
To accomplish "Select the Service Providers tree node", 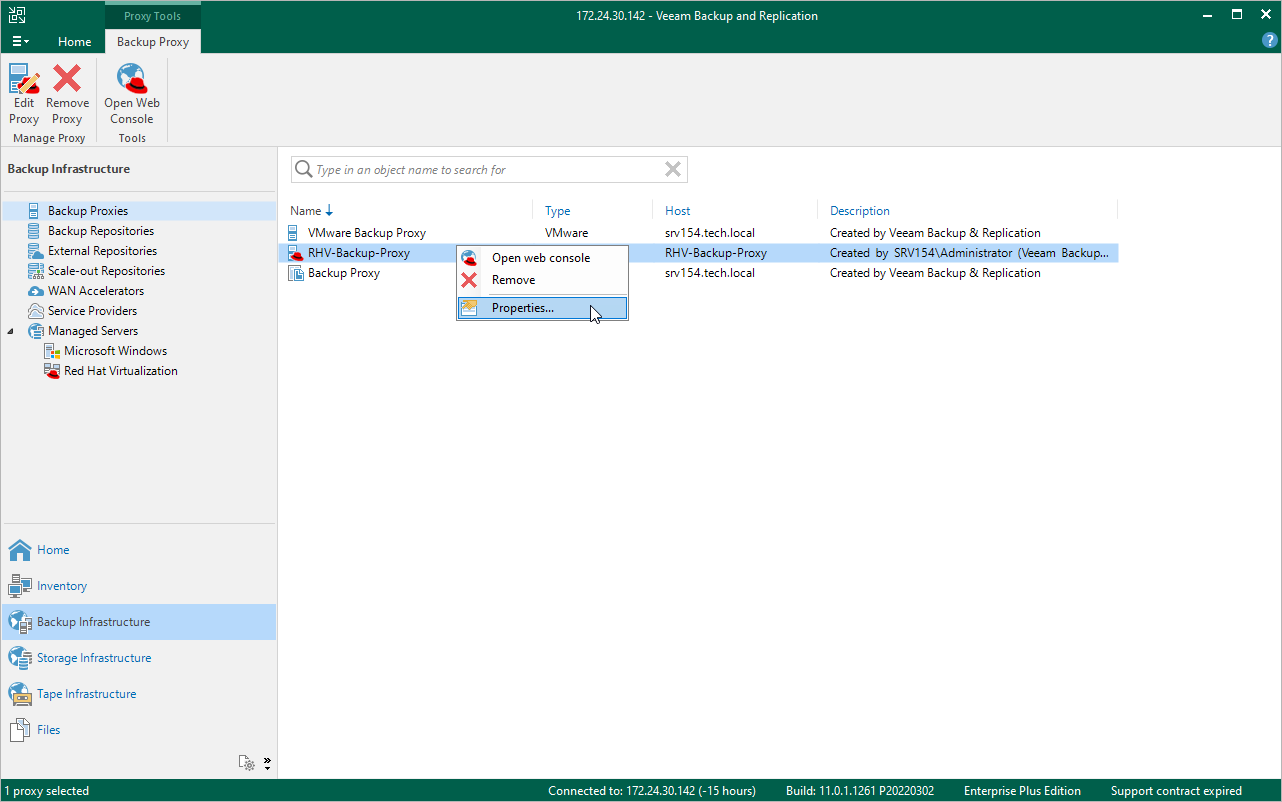I will [93, 311].
